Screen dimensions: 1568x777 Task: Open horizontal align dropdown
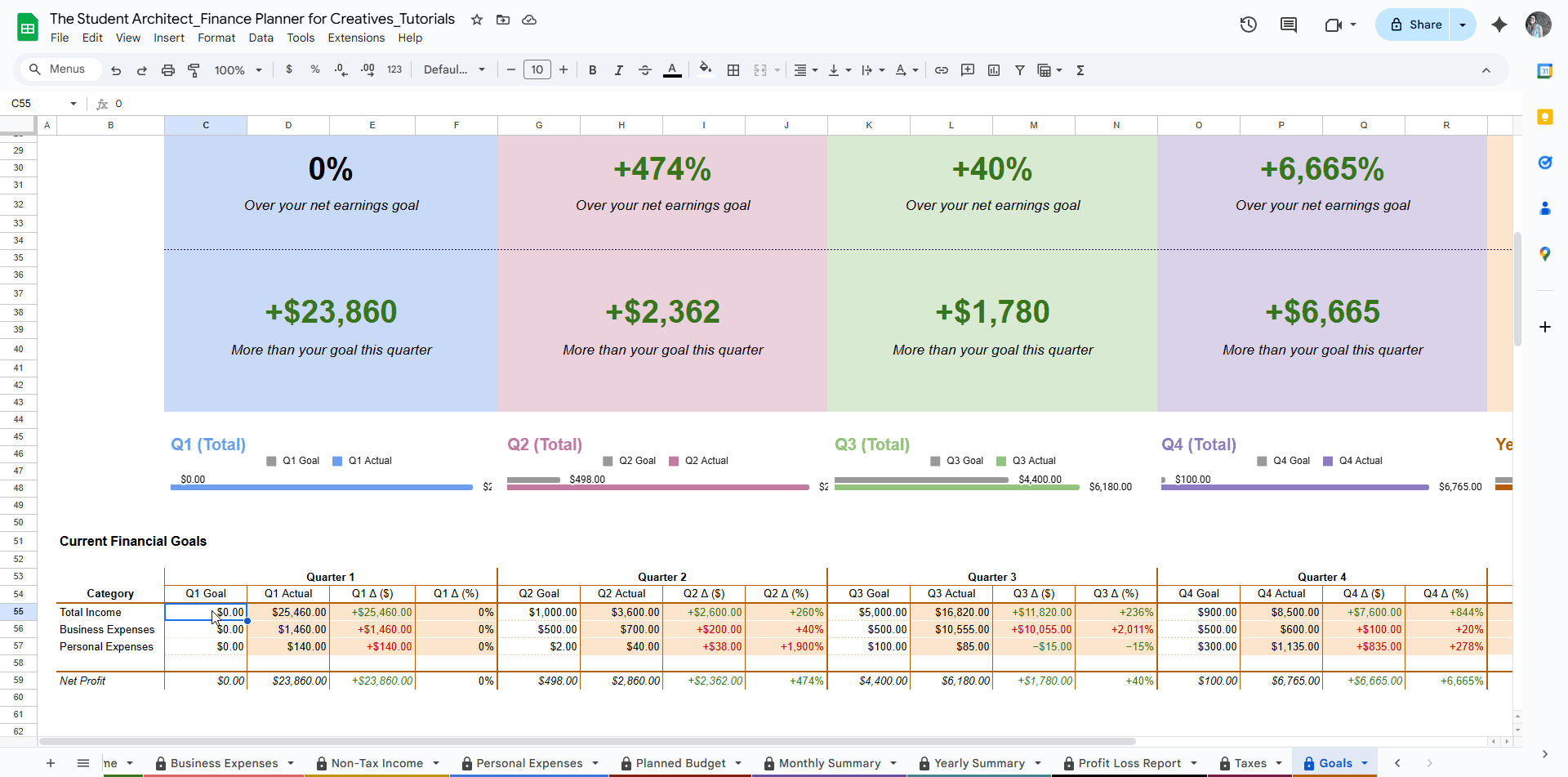[806, 70]
